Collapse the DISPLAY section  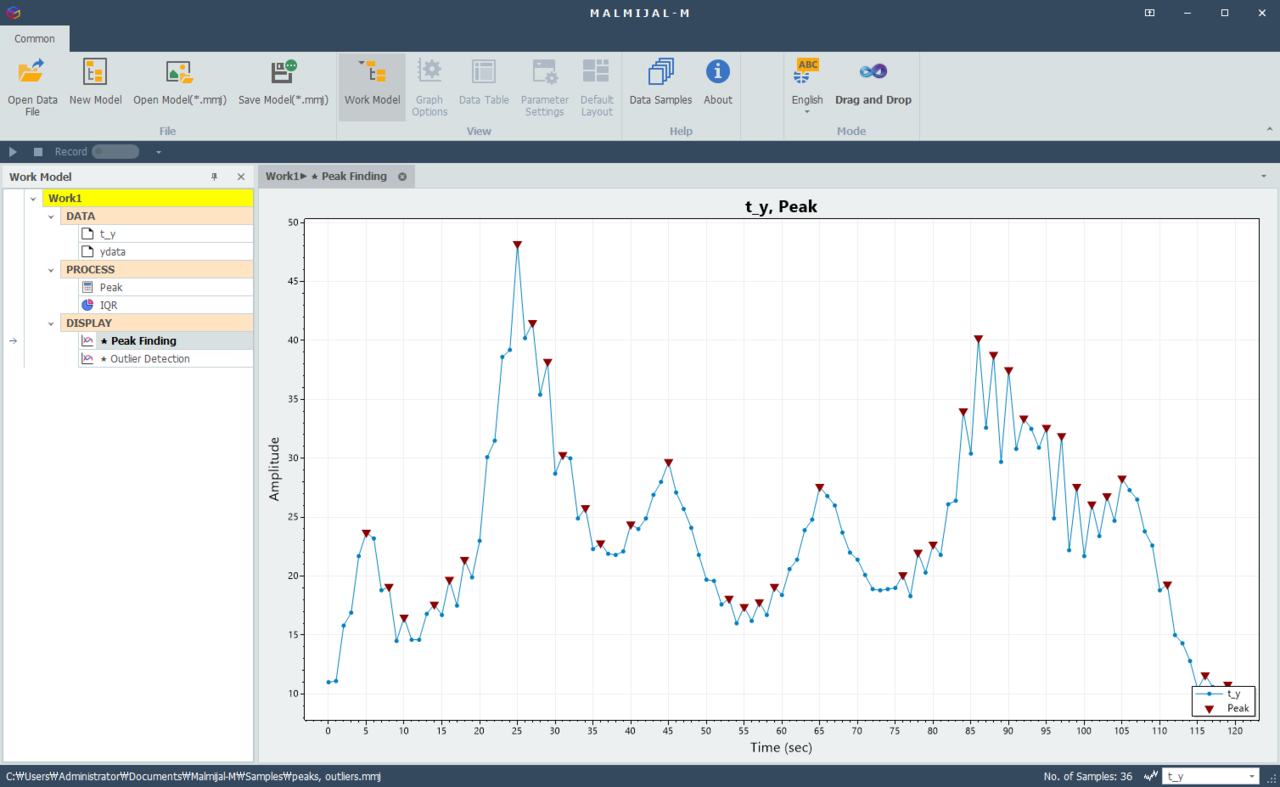coord(51,323)
